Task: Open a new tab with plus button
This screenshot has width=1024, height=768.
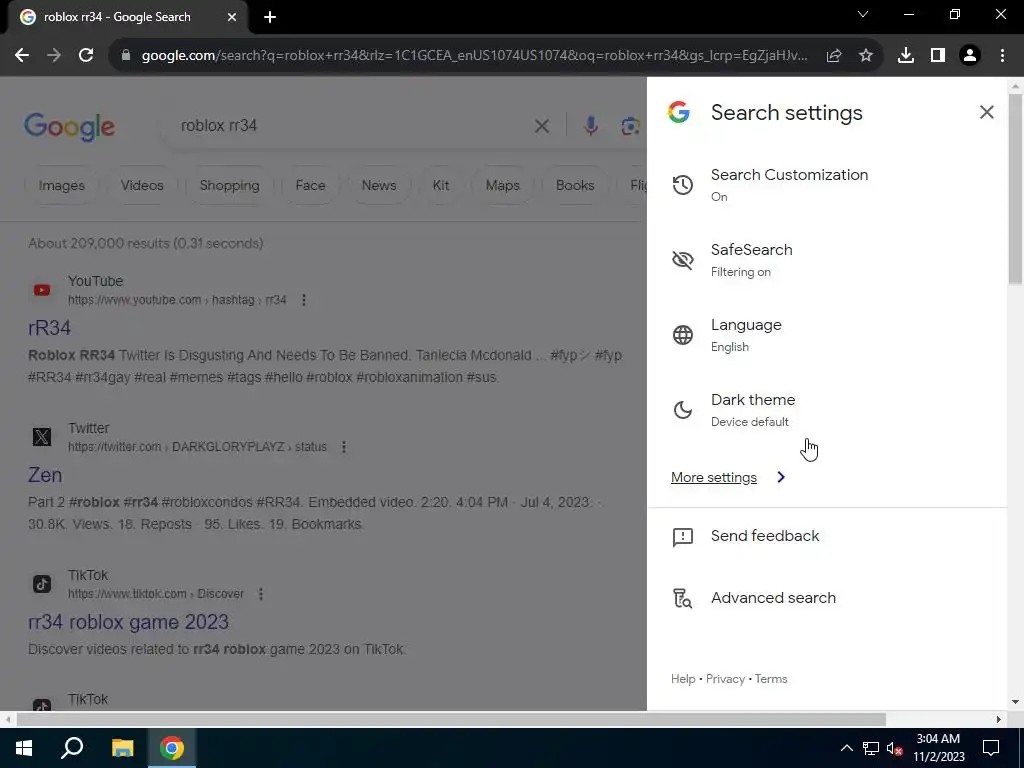Action: coord(270,18)
